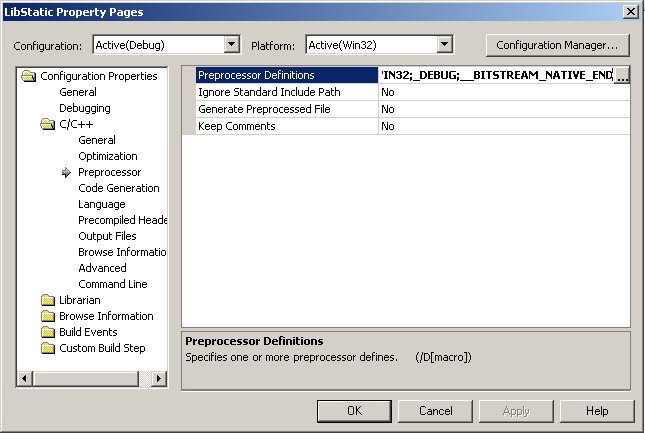
Task: Select Optimization under C/C++
Action: 107,156
